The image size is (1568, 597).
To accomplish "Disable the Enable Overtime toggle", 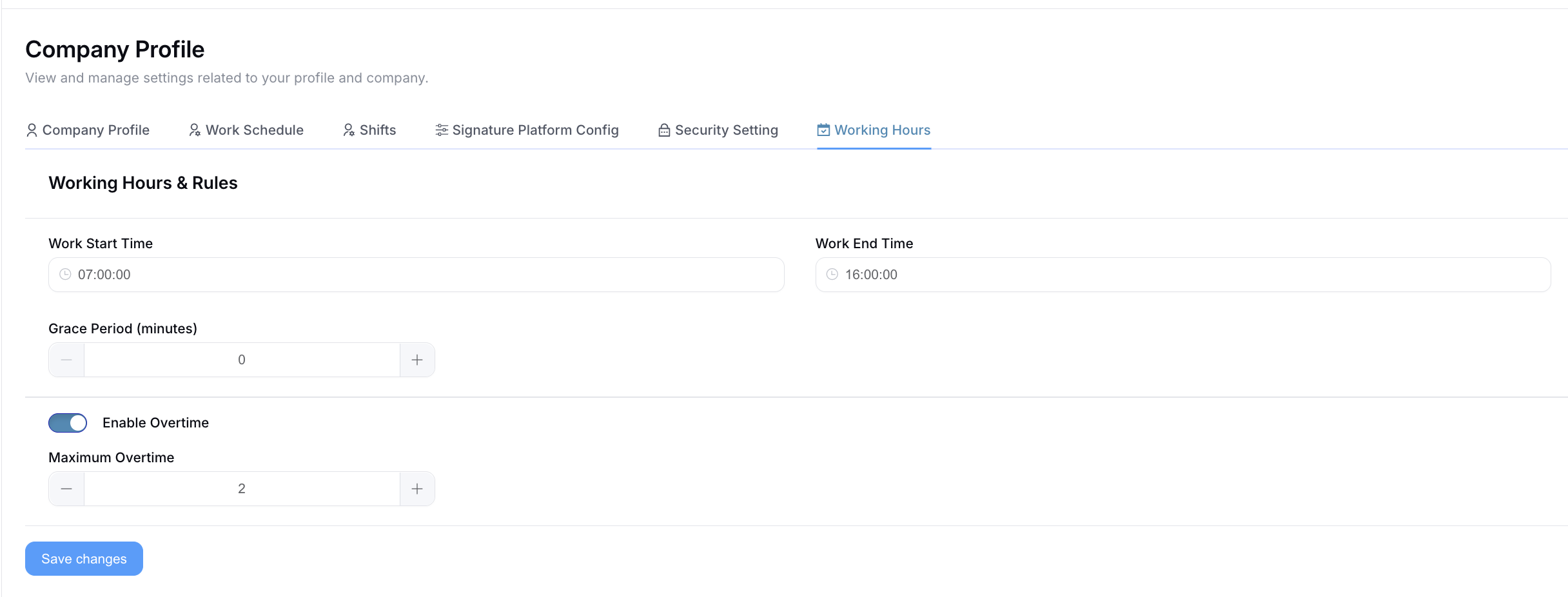I will point(68,423).
